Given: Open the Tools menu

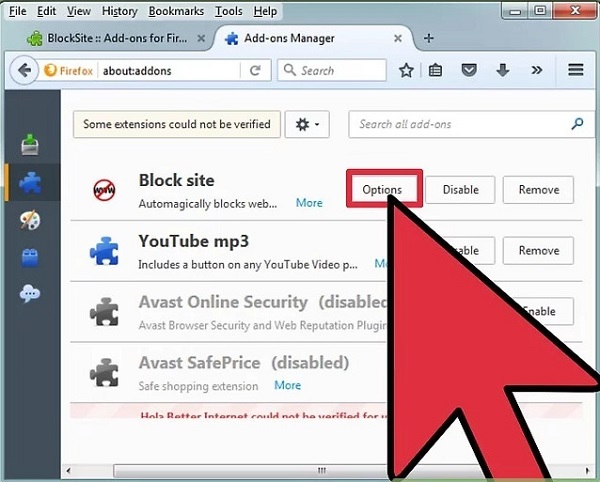Looking at the screenshot, I should coord(228,11).
